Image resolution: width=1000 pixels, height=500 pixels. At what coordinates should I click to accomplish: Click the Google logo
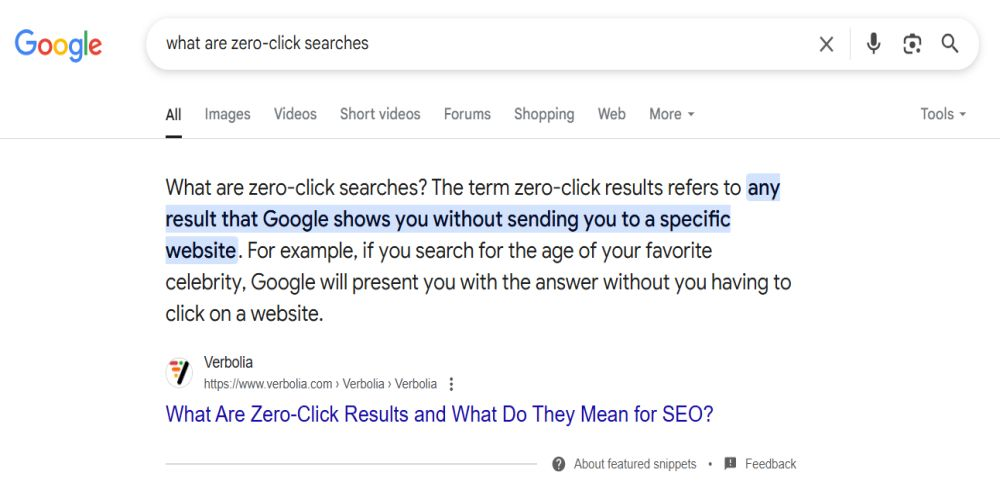tap(58, 45)
